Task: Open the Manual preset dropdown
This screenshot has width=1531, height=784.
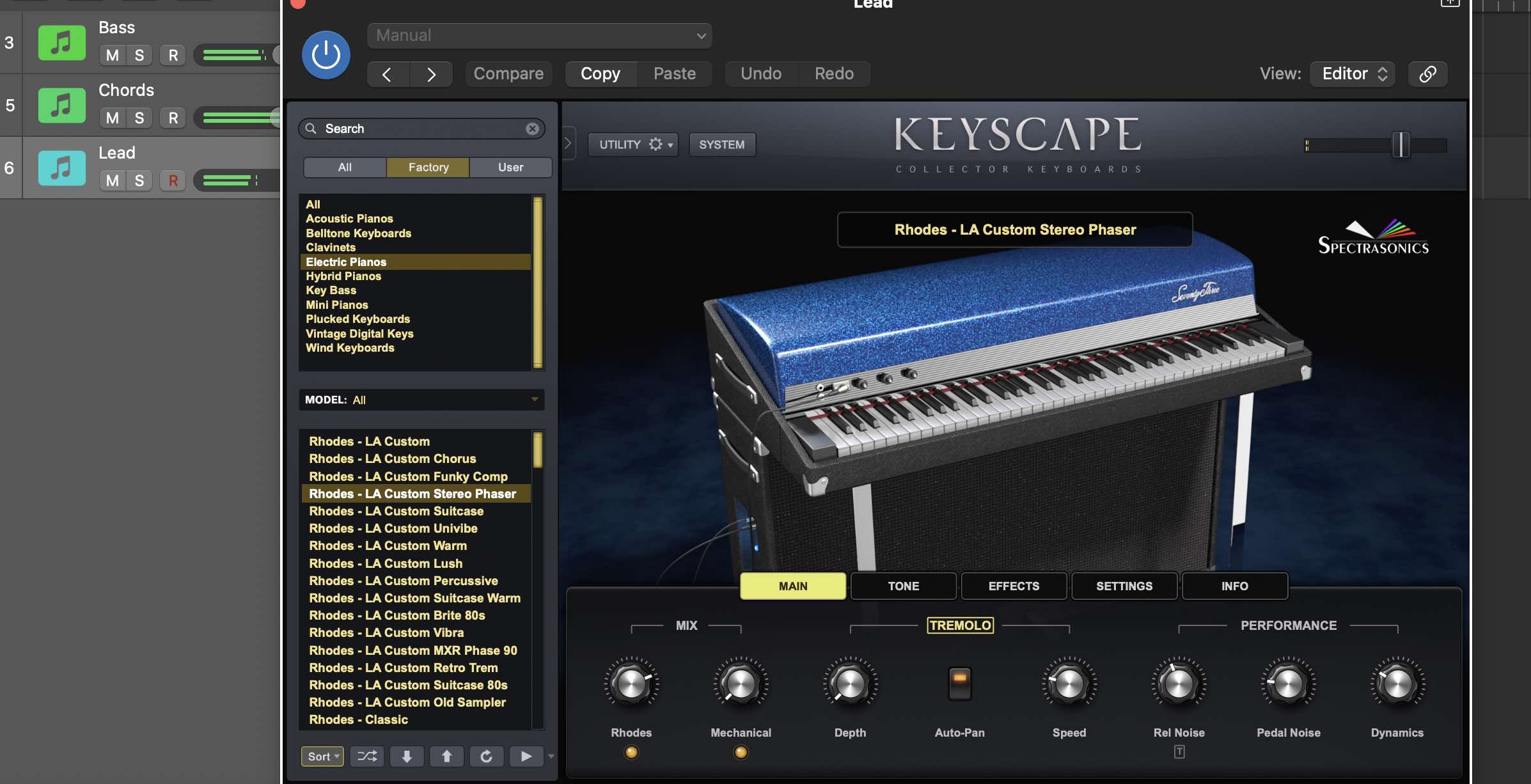Action: coord(539,36)
